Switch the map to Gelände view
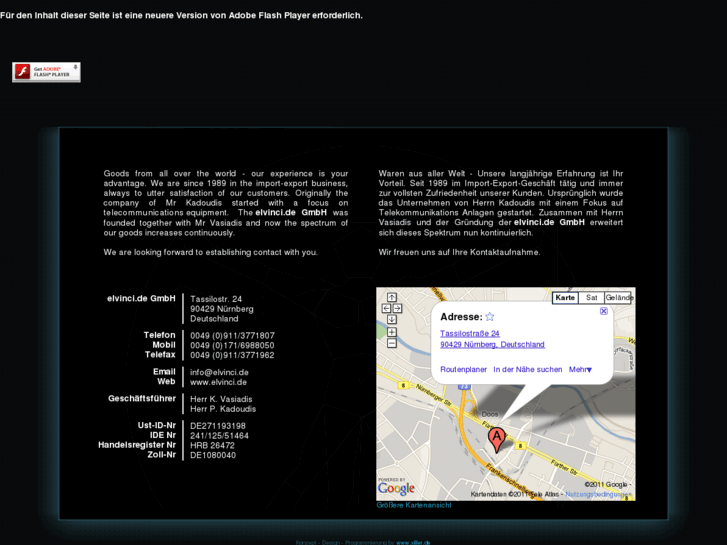 click(x=619, y=298)
